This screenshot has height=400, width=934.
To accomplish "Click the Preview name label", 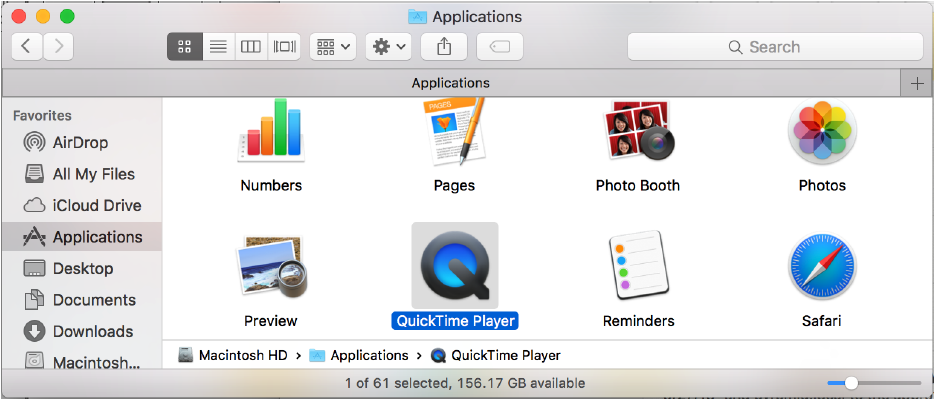I will [x=271, y=321].
